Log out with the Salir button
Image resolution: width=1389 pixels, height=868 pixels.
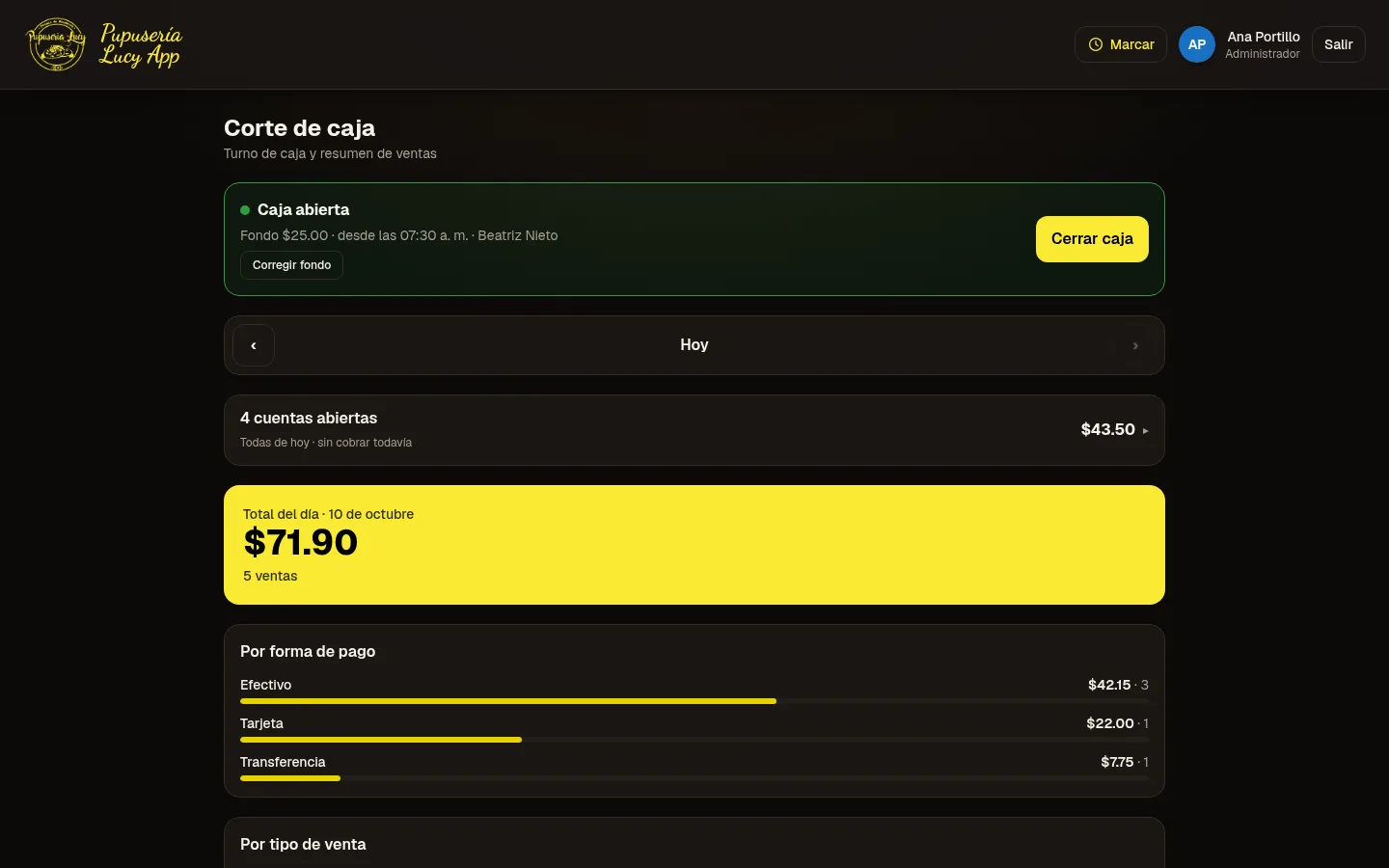point(1338,44)
